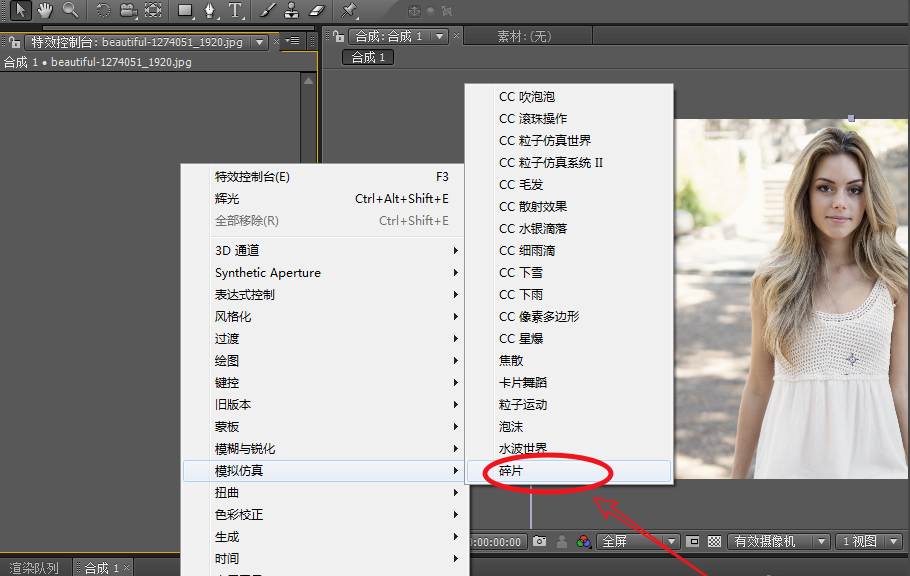Select 卡片舞蹈 card dance effect

pos(569,383)
